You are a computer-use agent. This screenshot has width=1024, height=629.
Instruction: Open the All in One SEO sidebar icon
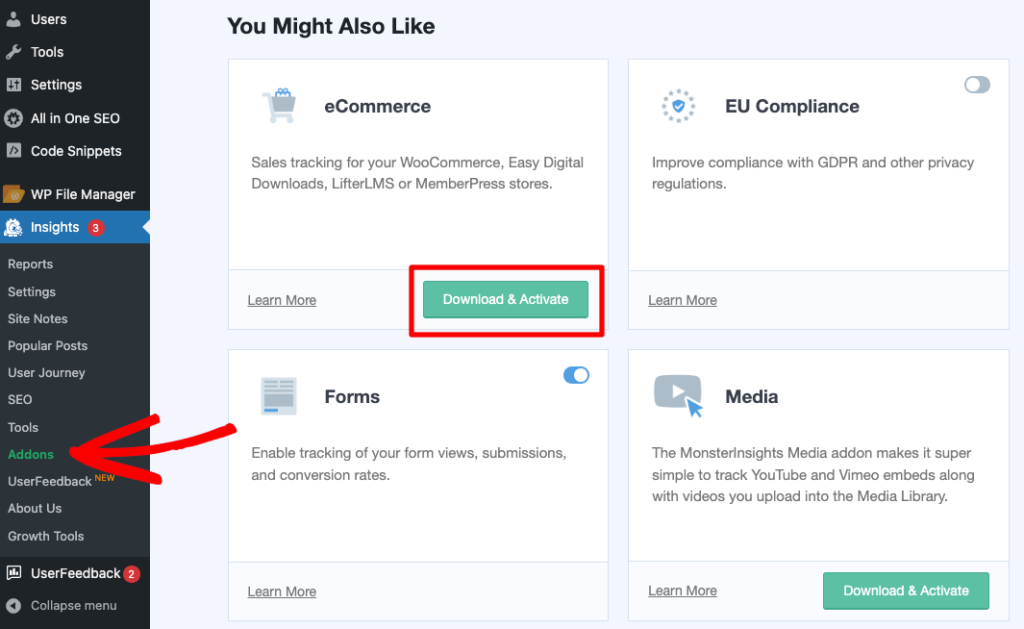click(14, 118)
